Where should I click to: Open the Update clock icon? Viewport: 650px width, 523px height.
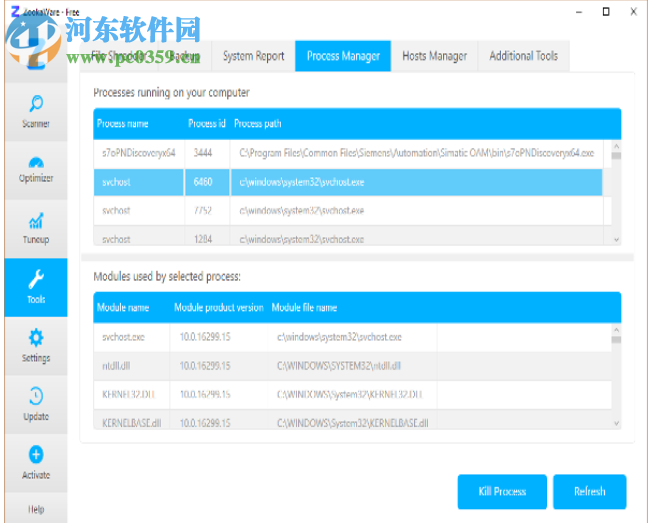[36, 396]
